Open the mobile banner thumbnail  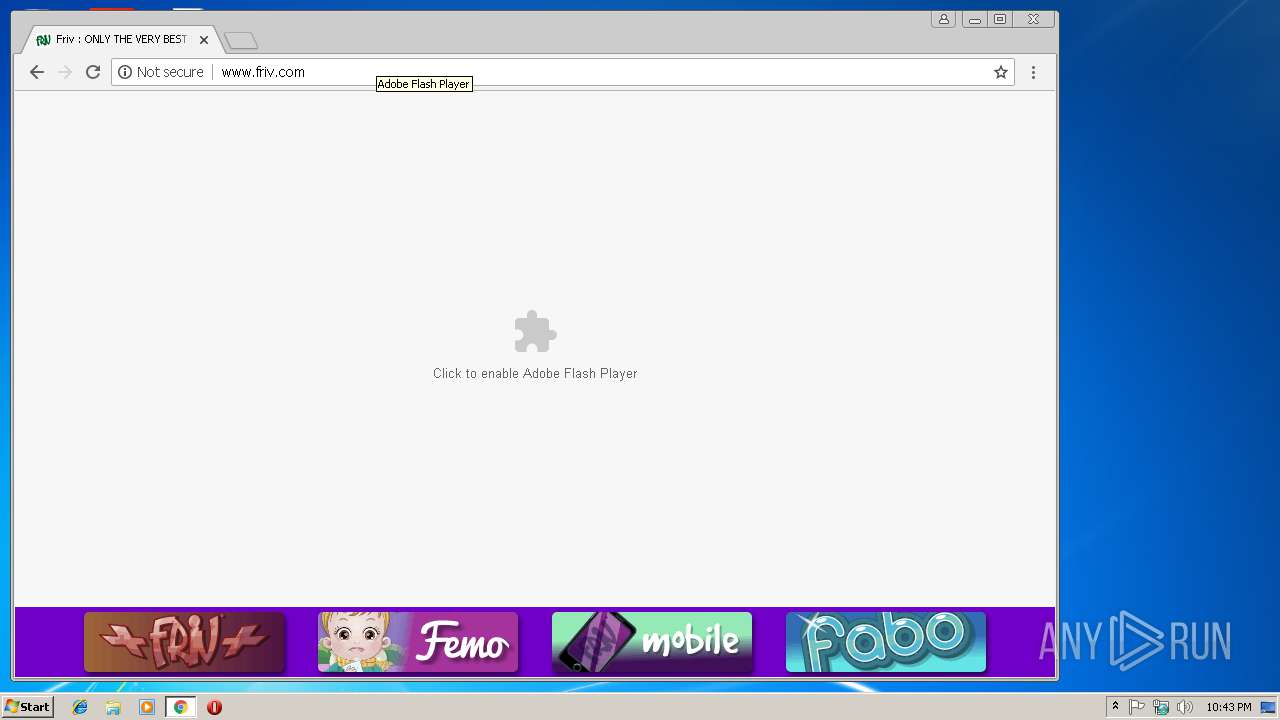pos(652,642)
